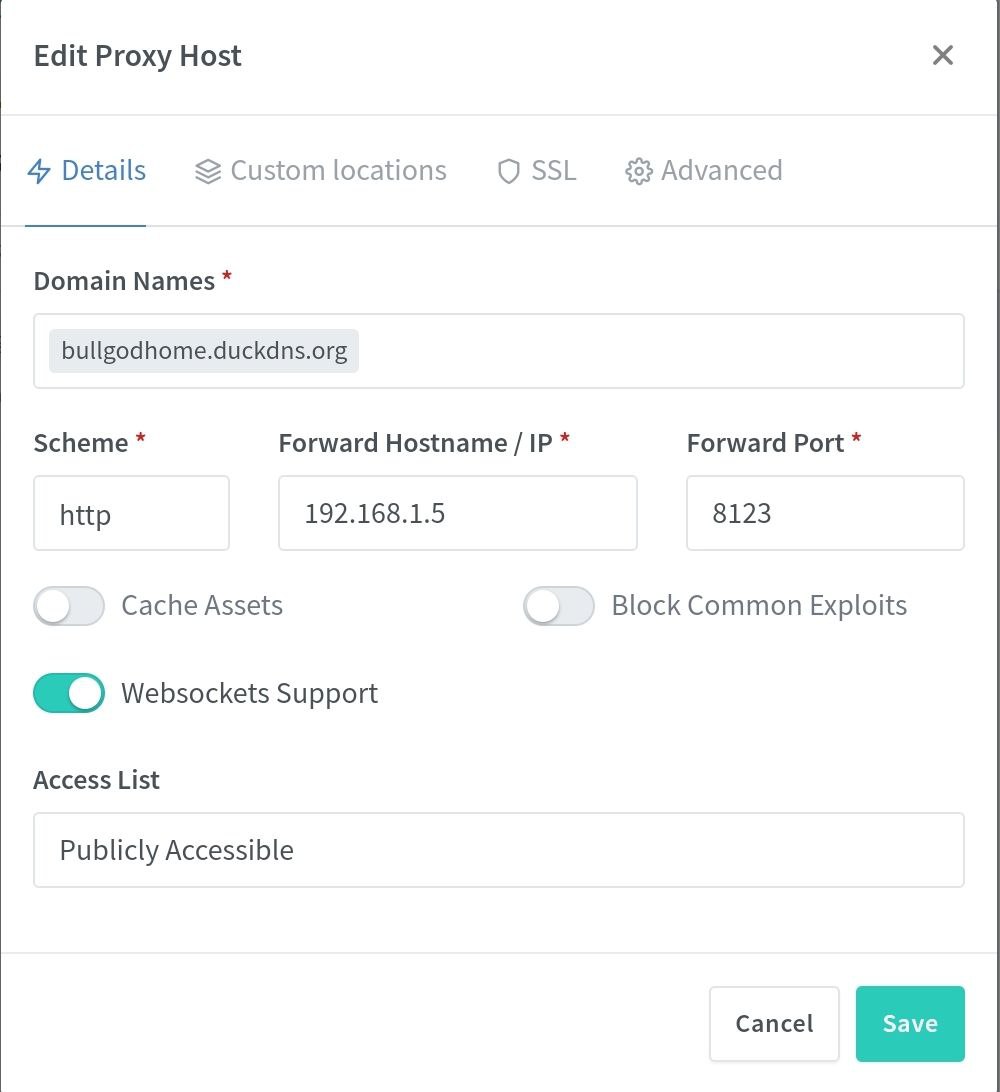Click the Advanced gear icon
Image resolution: width=1000 pixels, height=1092 pixels.
638,172
